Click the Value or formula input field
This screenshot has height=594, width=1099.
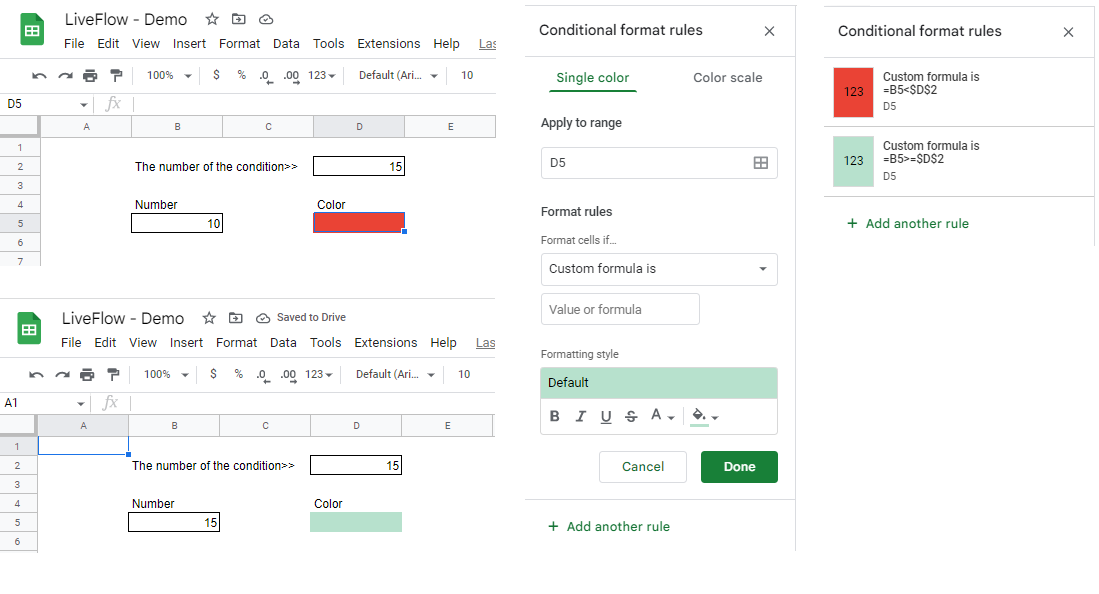[x=619, y=309]
